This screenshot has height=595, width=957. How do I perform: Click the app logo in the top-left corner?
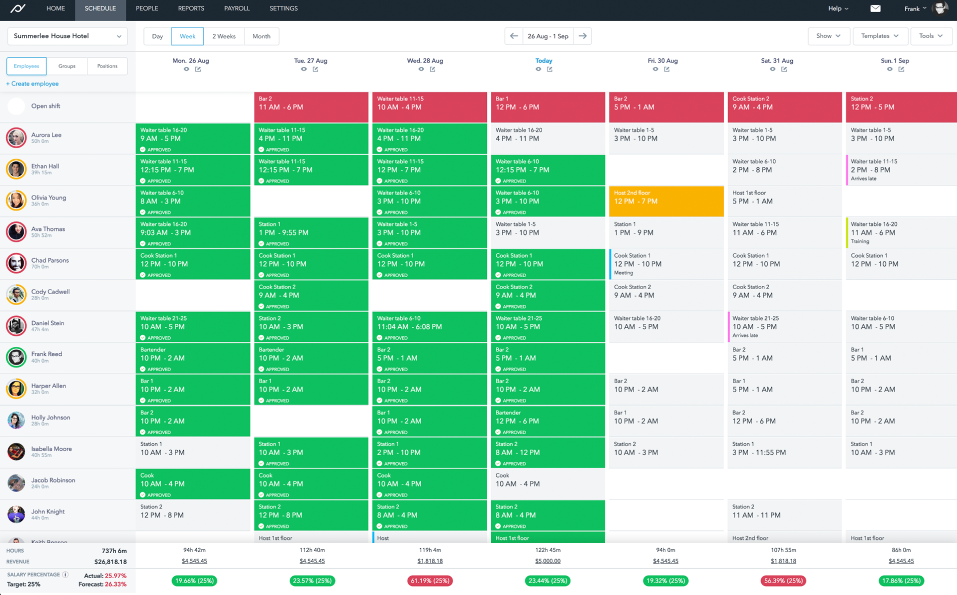tap(16, 8)
